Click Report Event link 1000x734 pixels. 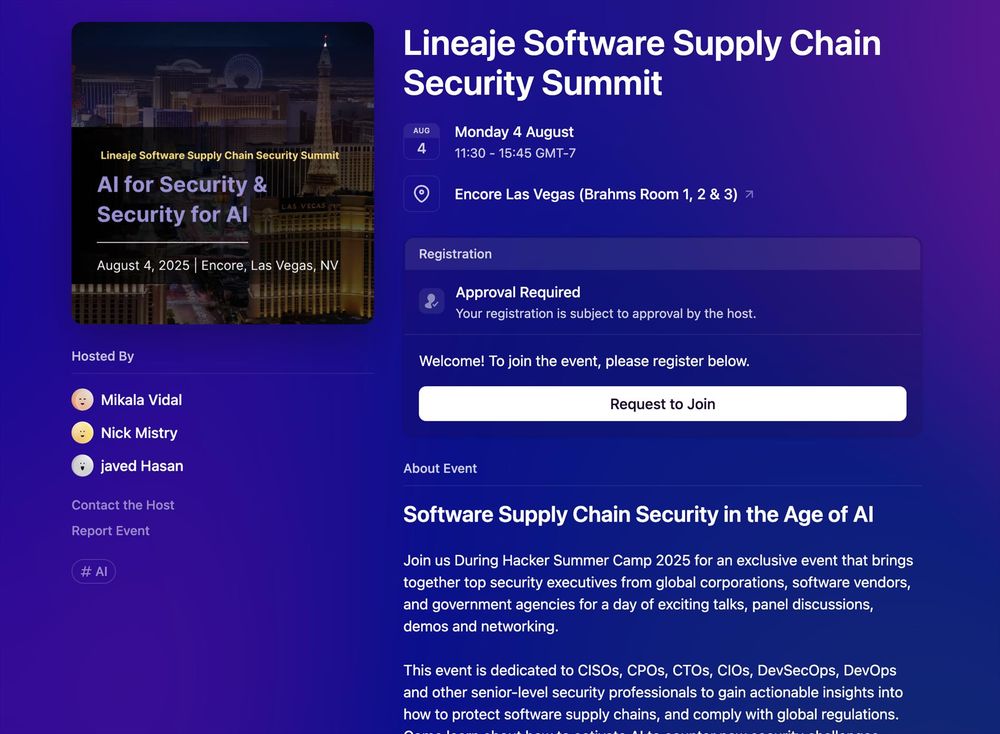pyautogui.click(x=110, y=531)
